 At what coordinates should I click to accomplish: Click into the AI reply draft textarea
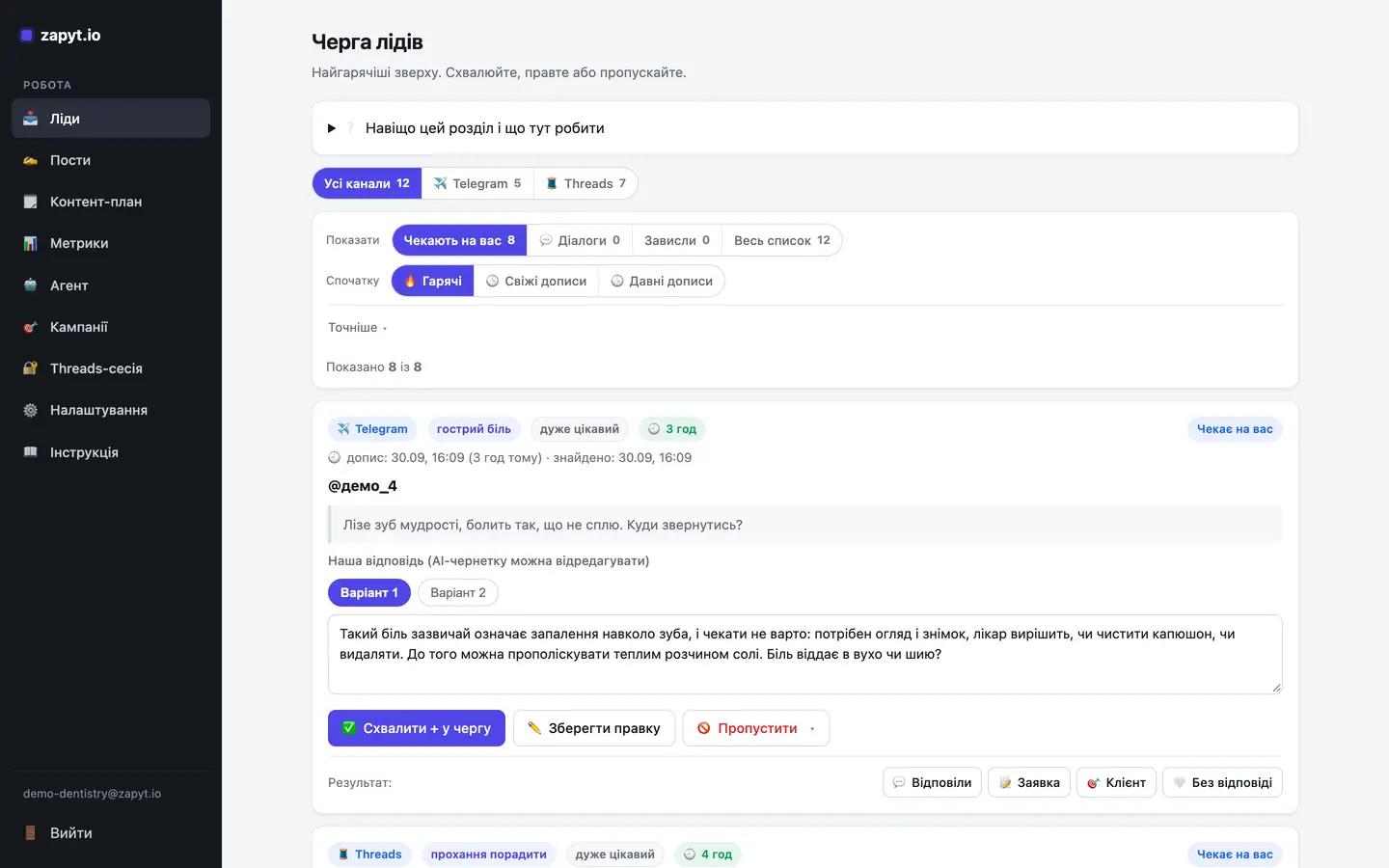(805, 655)
